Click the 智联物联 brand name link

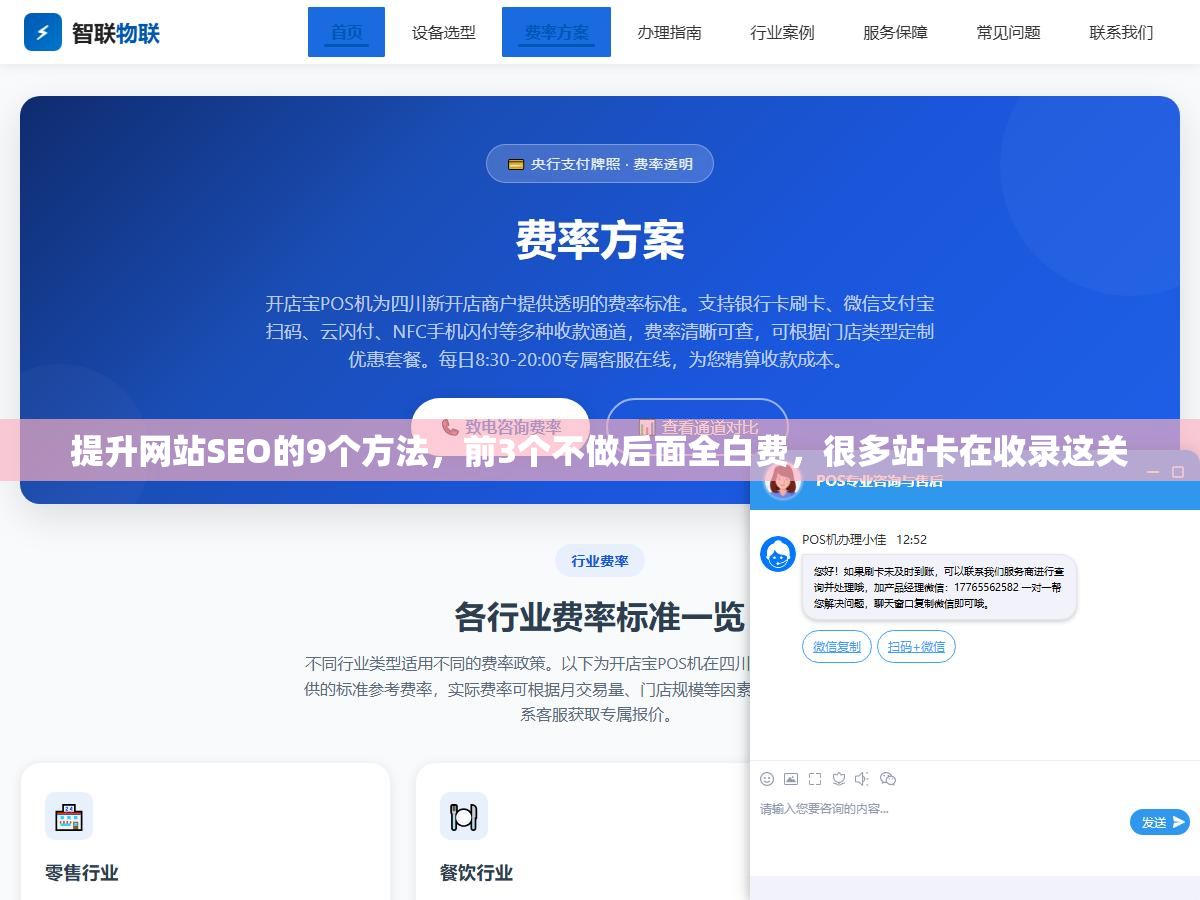point(116,33)
